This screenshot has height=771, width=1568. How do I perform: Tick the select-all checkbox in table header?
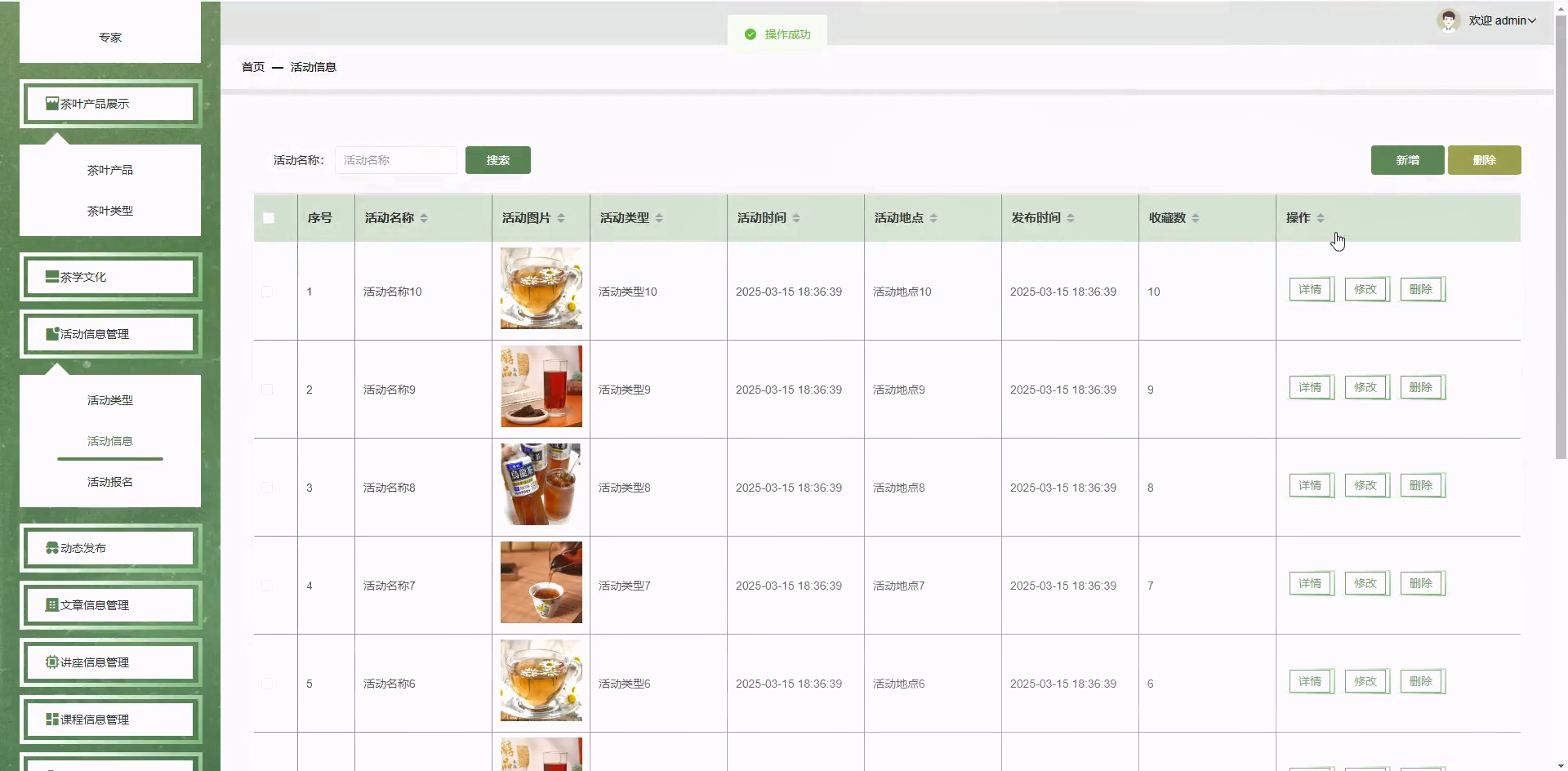pos(269,218)
